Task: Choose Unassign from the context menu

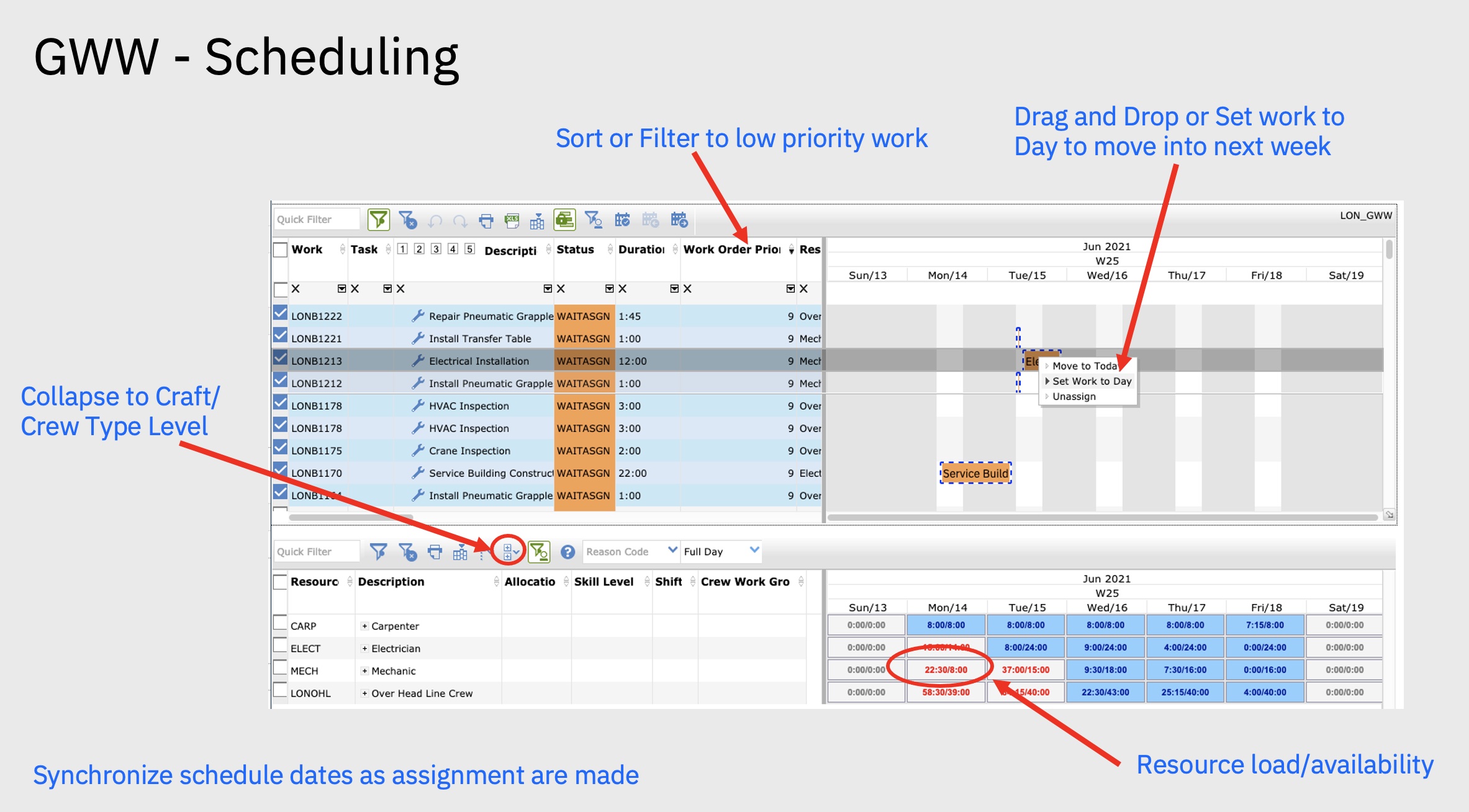Action: 1074,397
